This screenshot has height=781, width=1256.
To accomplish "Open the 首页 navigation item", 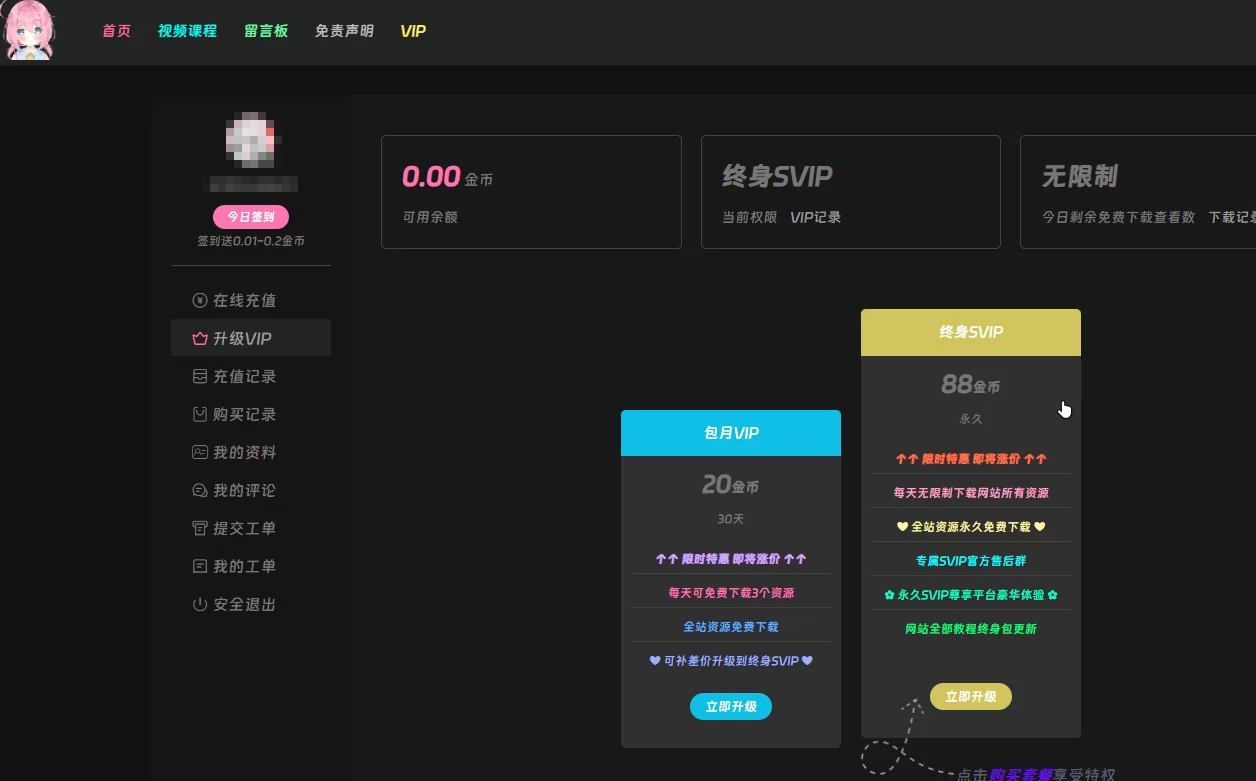I will (x=116, y=31).
